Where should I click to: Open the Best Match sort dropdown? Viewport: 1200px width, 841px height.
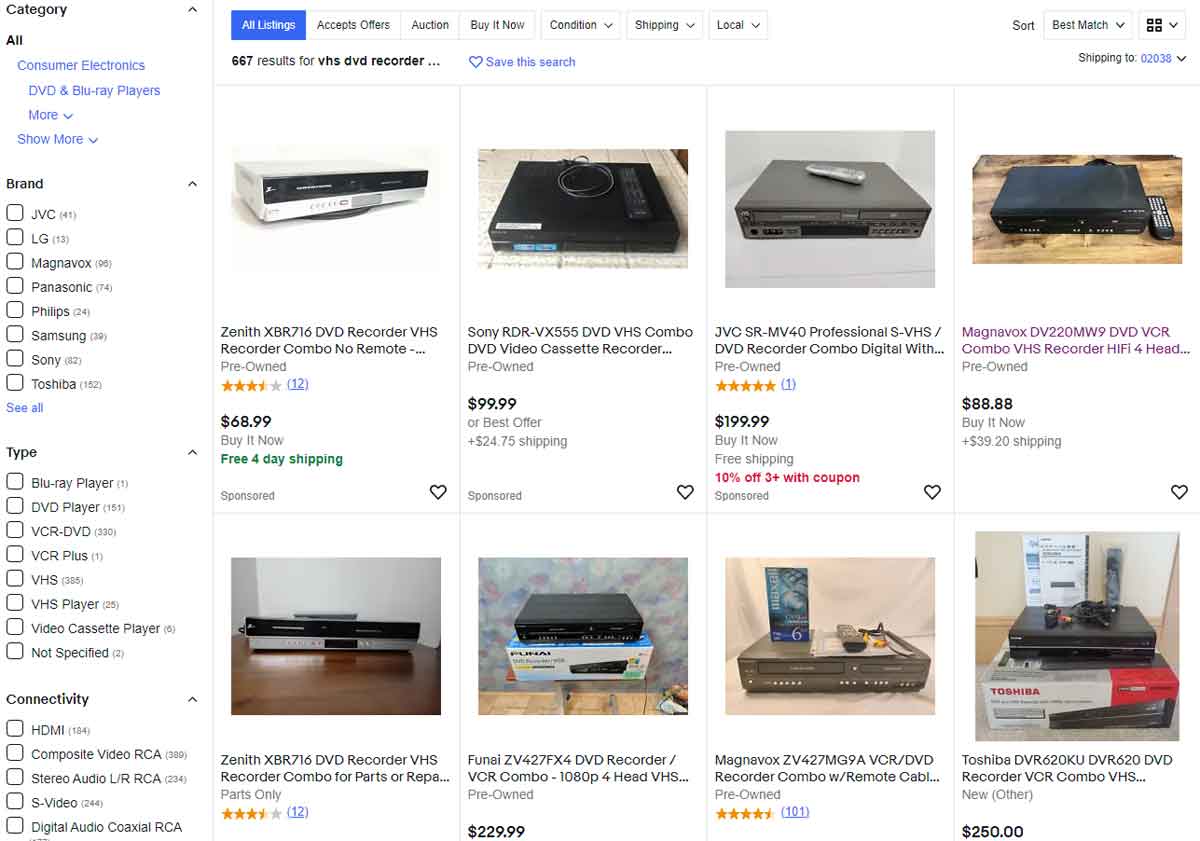pos(1088,25)
